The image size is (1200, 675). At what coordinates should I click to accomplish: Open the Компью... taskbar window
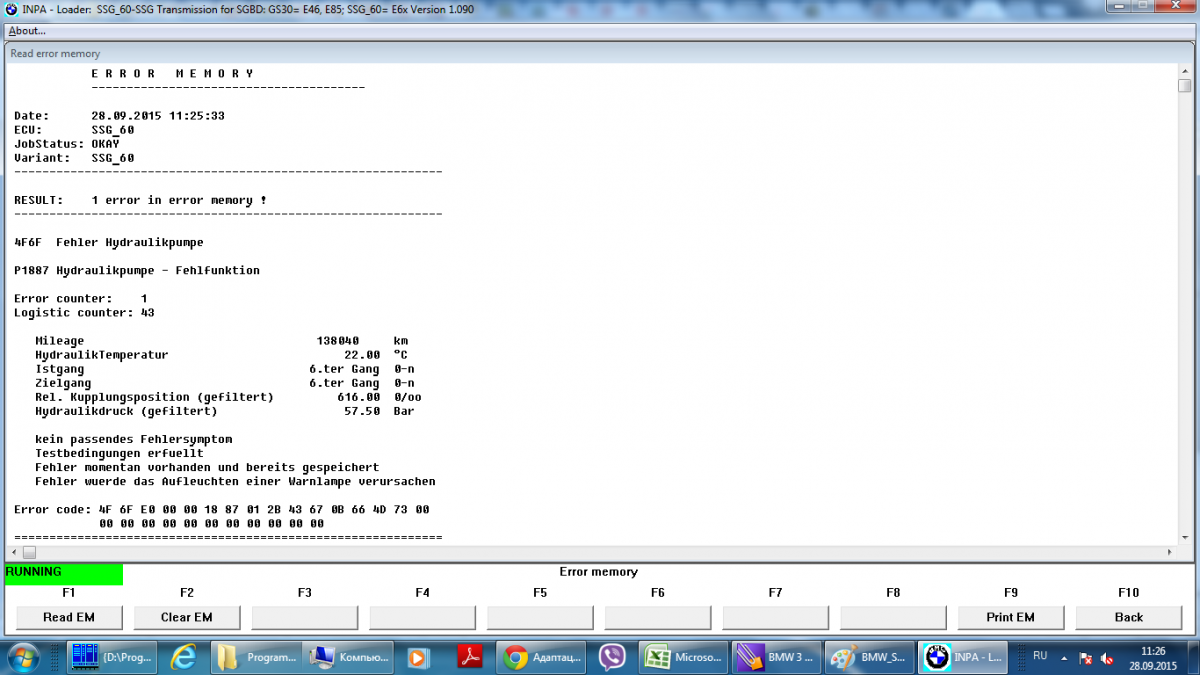[x=349, y=657]
